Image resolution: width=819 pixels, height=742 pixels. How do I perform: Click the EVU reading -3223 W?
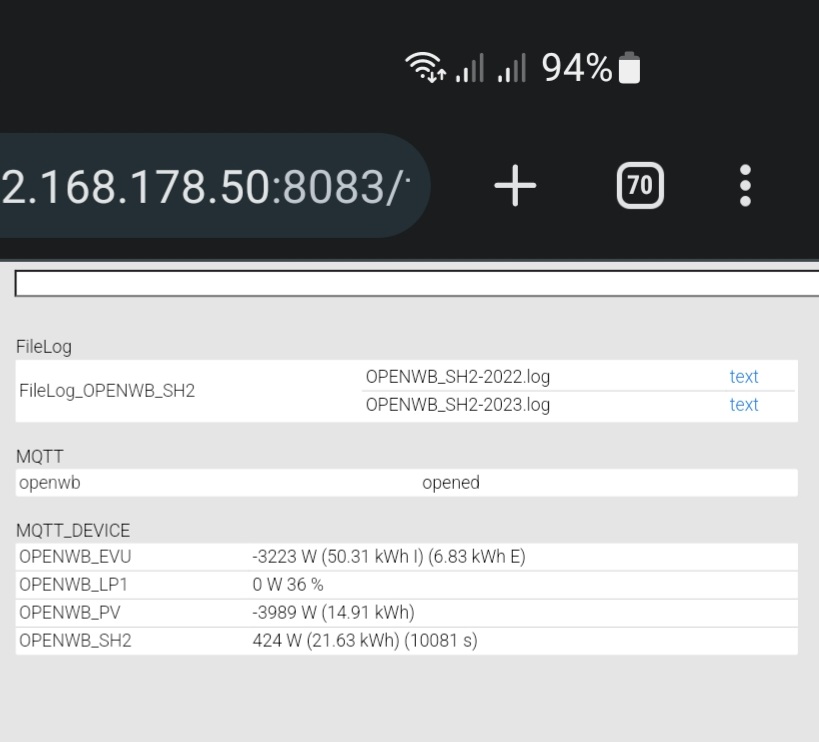point(389,557)
